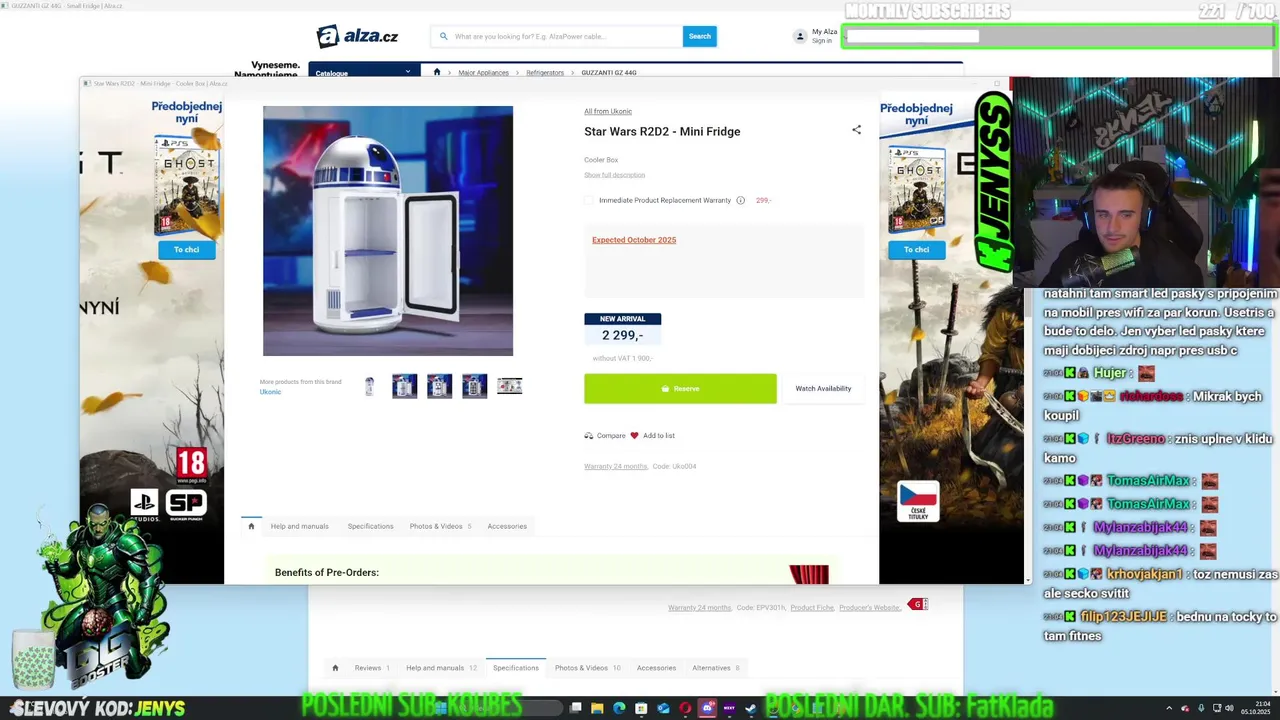
Task: Select the fifth product thumbnail
Action: 510,386
